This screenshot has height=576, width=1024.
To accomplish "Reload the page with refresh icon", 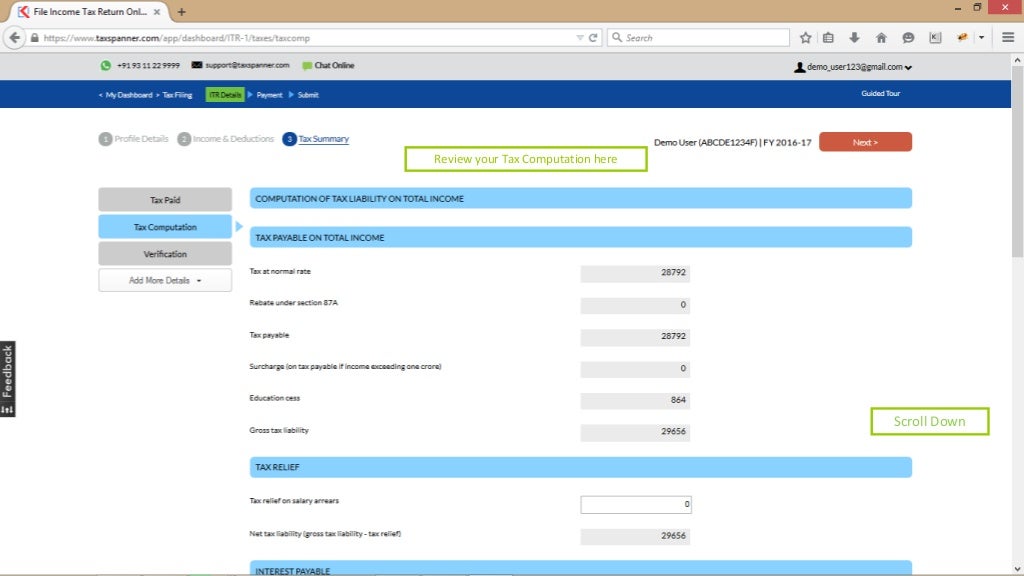I will click(593, 38).
